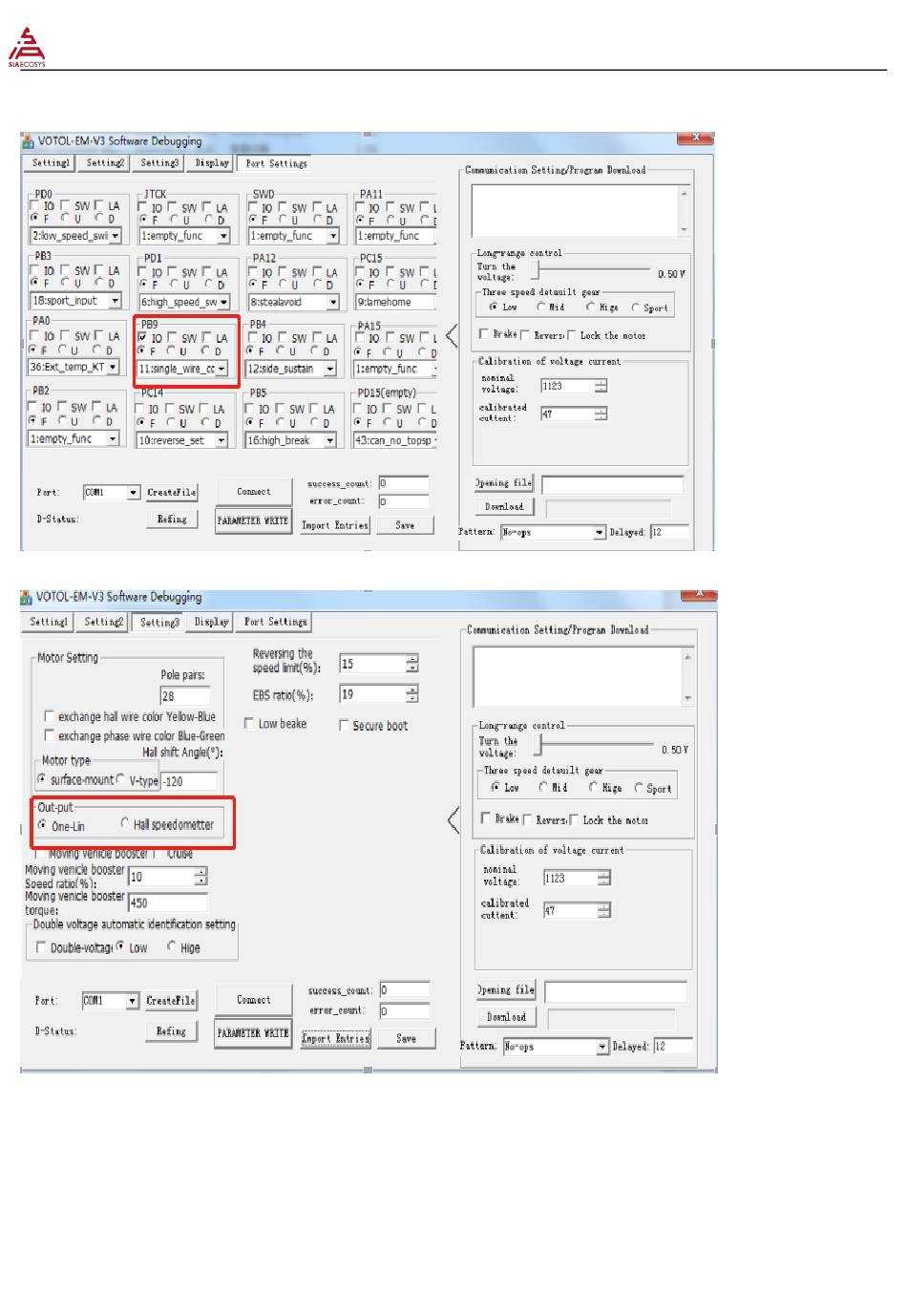Click the title bar app icon of the Setting3 window
The height and width of the screenshot is (1316, 907).
(x=27, y=597)
